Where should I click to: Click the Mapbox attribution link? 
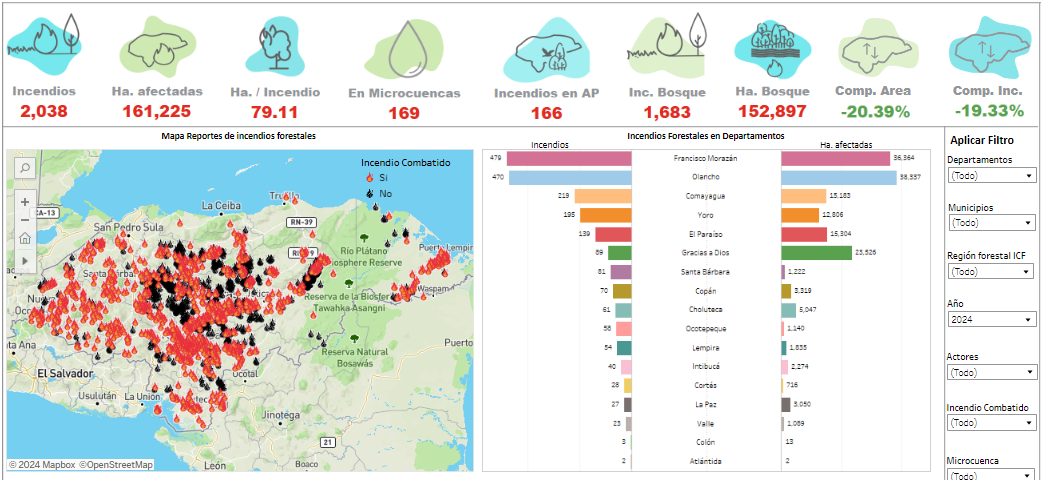[x=43, y=465]
